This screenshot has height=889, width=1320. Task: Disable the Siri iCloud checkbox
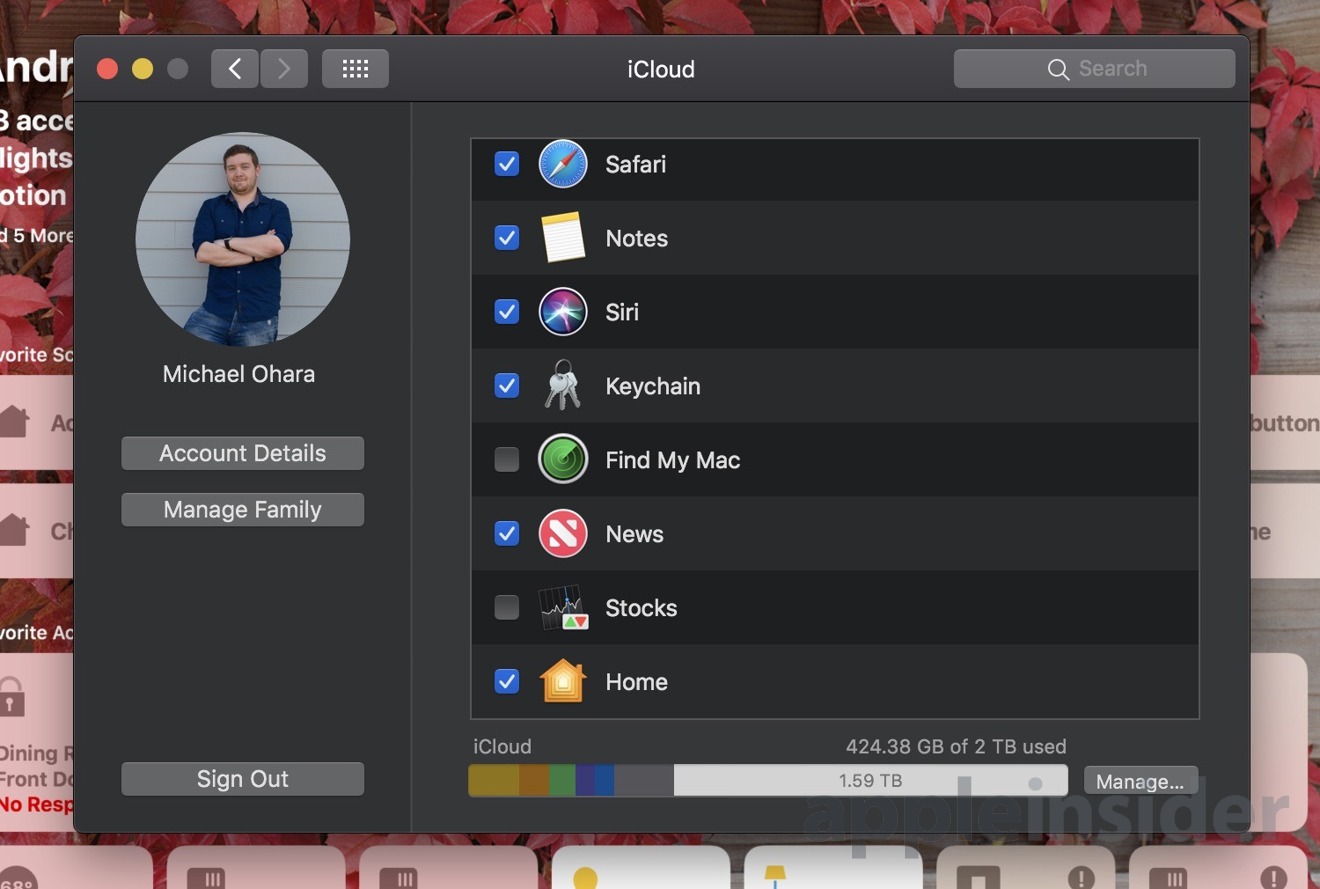507,312
